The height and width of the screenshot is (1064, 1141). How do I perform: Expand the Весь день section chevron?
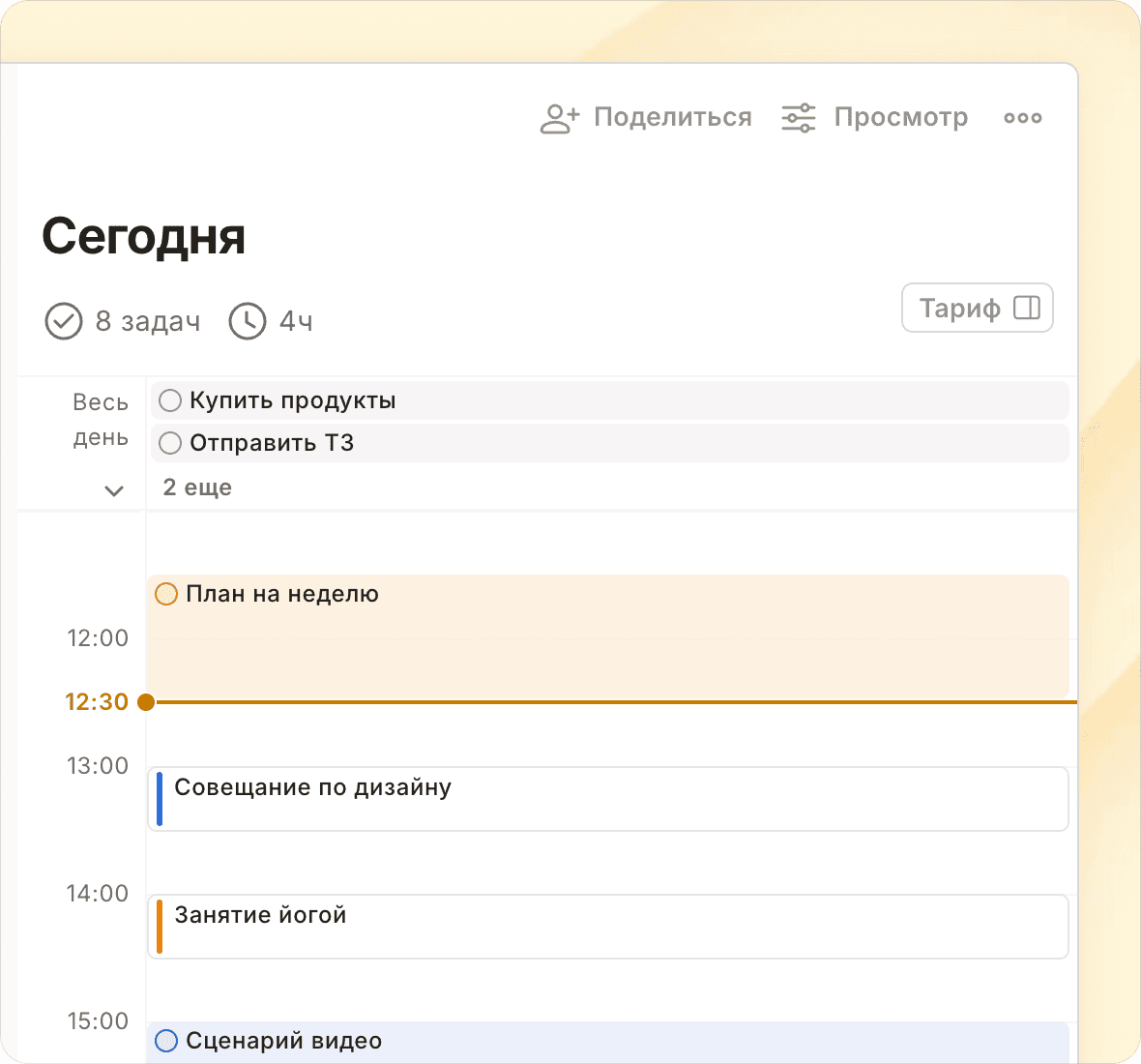pos(114,490)
